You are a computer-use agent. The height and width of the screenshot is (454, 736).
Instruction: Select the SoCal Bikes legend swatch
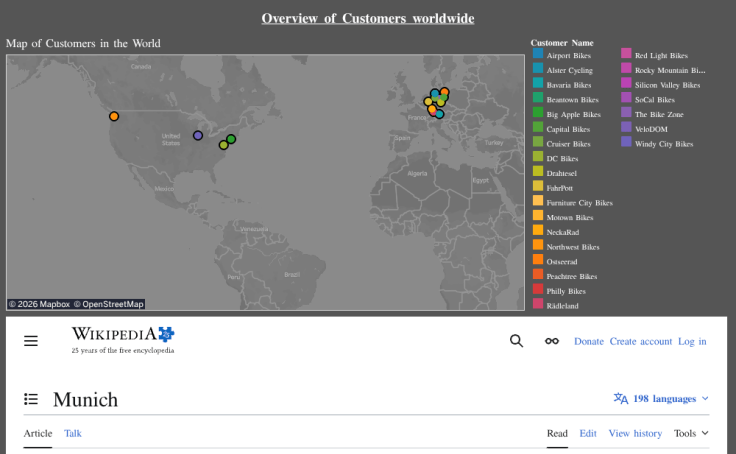click(626, 98)
